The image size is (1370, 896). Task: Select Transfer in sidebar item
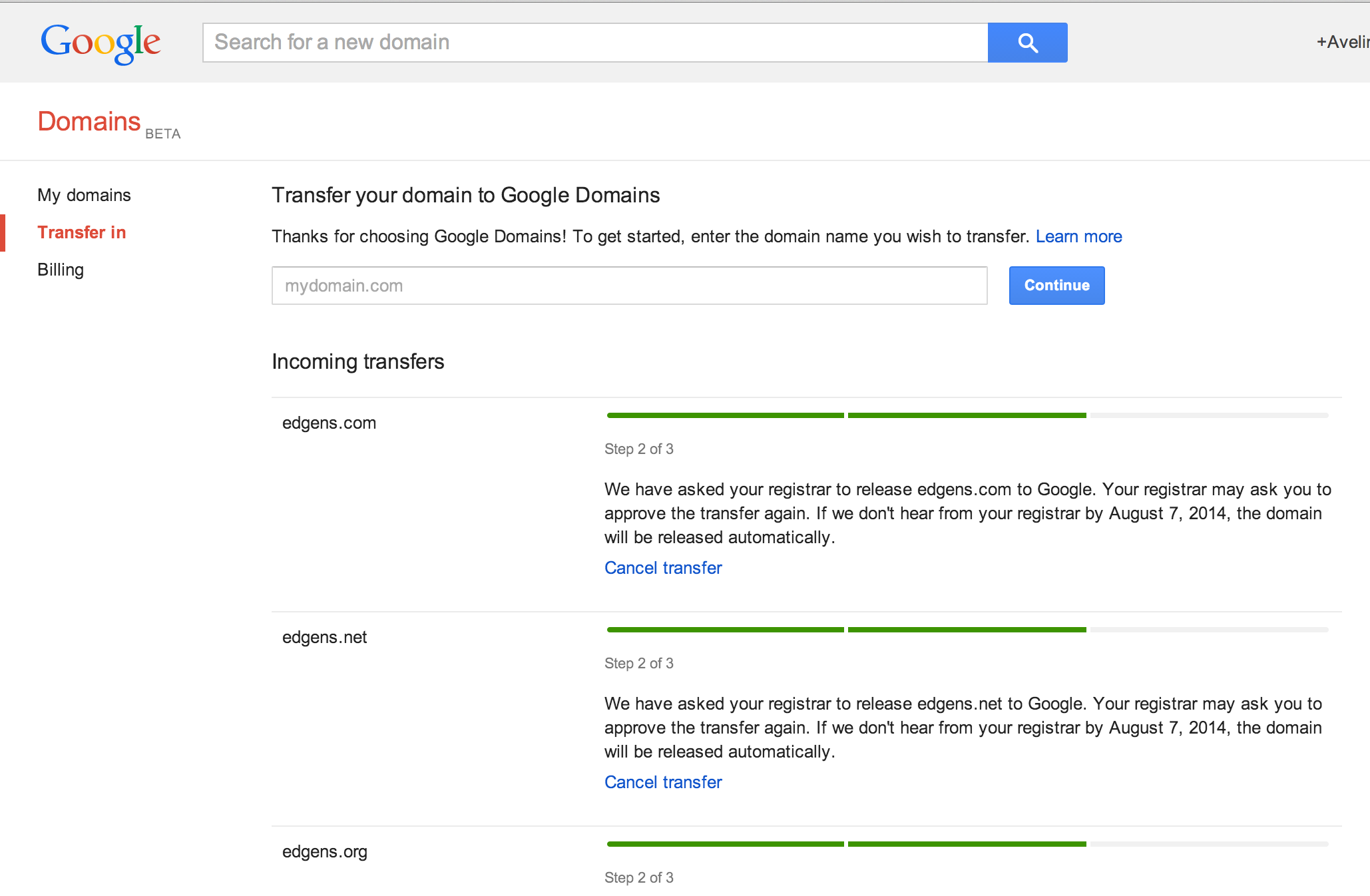point(81,232)
